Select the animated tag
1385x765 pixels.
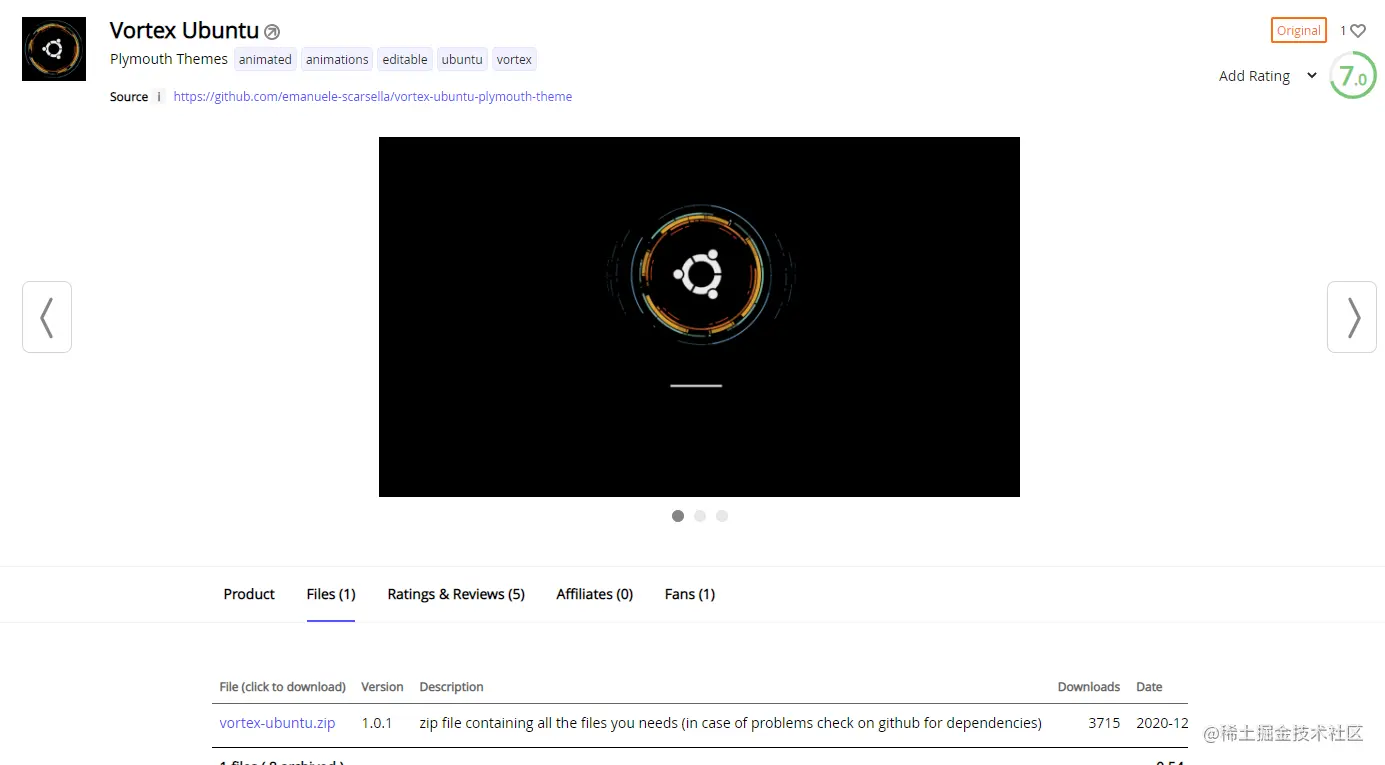(265, 60)
